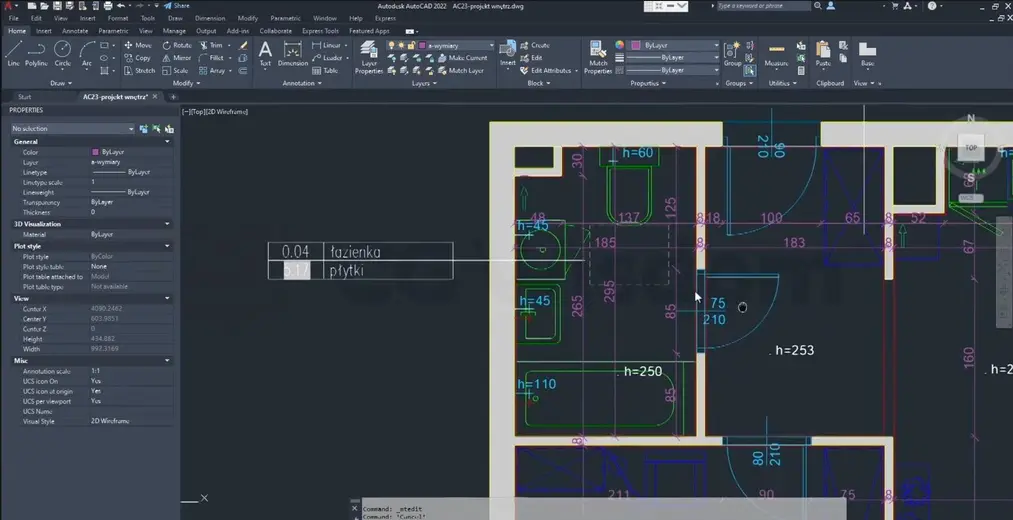Activate the Rotate command
1013x520 pixels.
coord(177,45)
